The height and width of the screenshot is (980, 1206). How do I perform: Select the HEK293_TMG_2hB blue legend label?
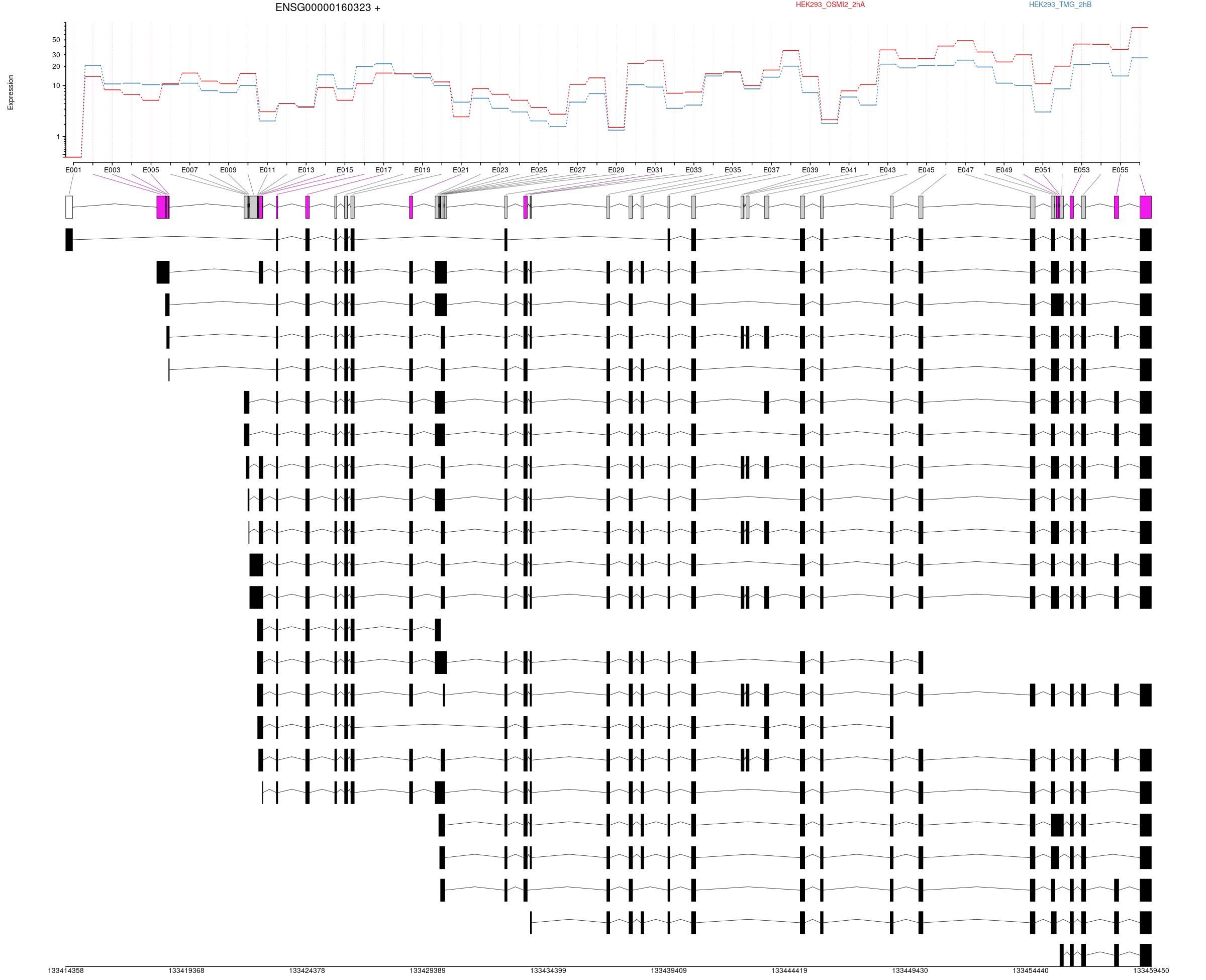[1060, 5]
